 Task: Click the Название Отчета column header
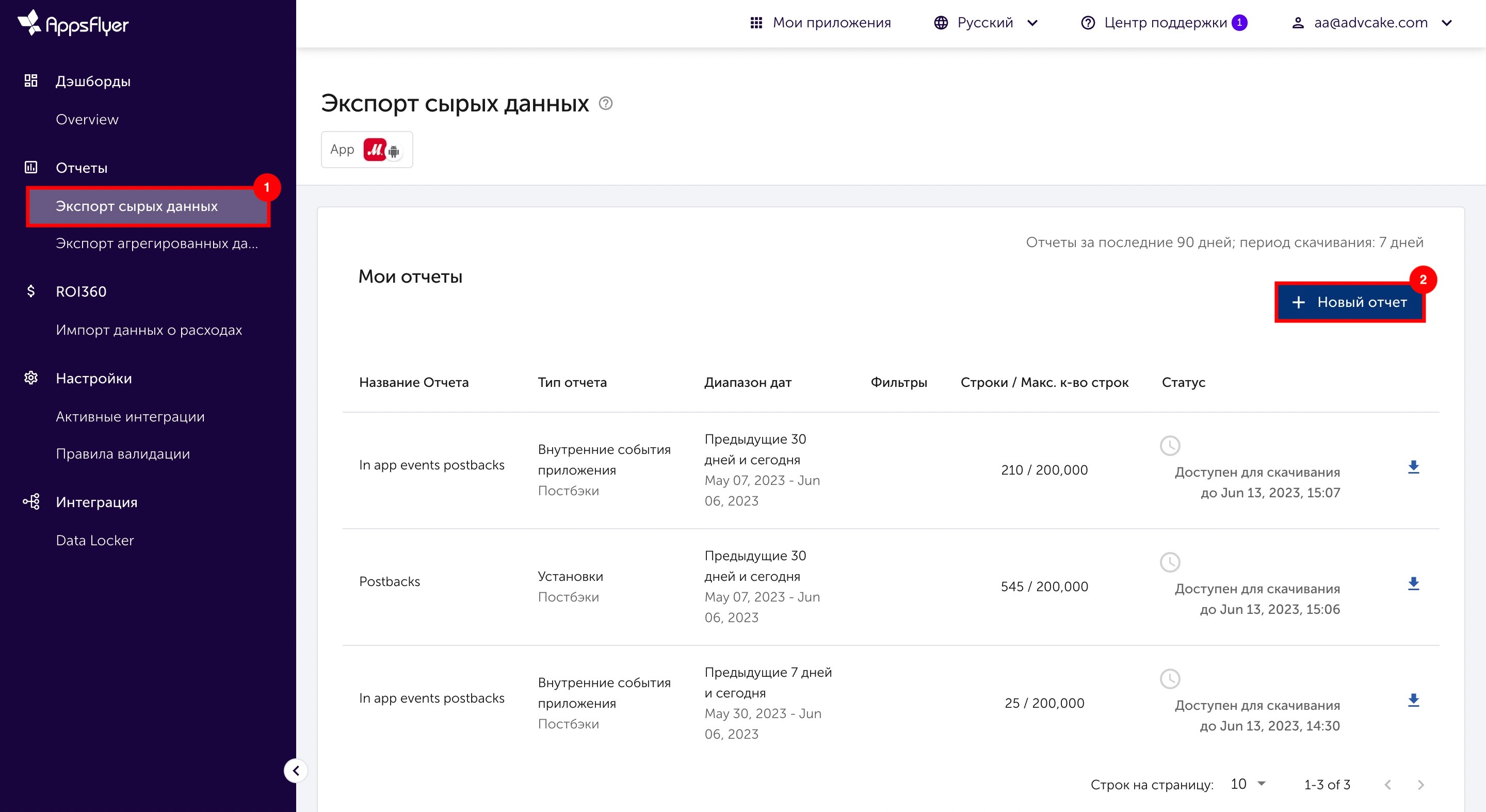[414, 382]
